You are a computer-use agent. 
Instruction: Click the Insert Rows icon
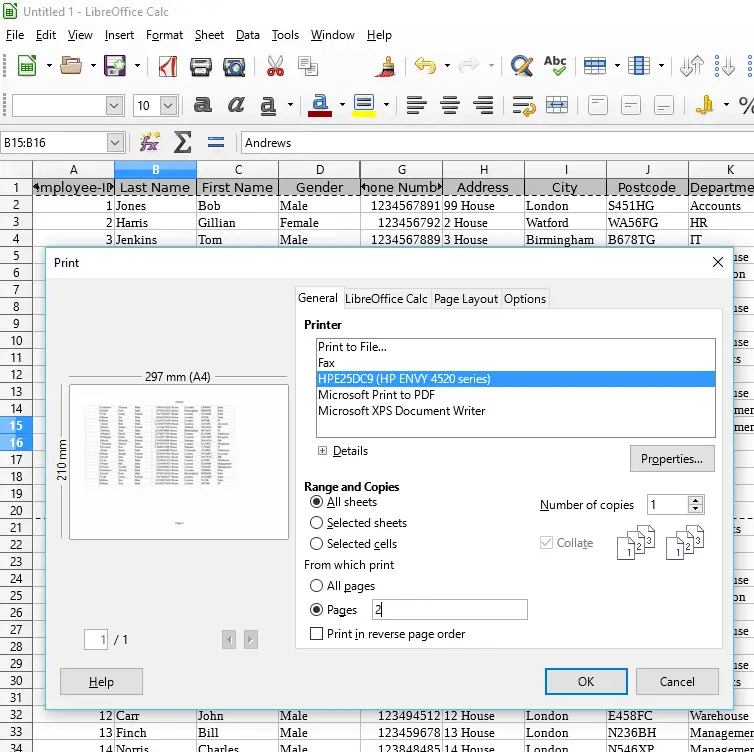click(595, 66)
